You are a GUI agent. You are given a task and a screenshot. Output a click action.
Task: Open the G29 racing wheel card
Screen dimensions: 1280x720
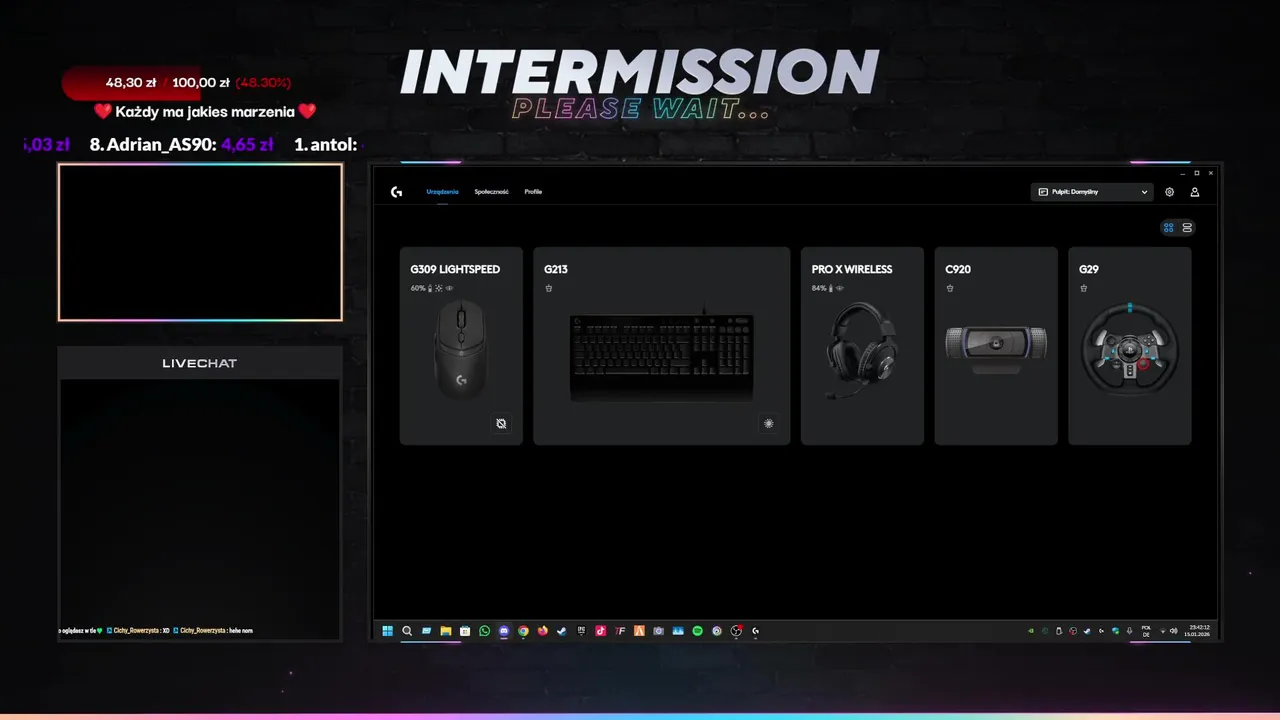click(x=1130, y=345)
